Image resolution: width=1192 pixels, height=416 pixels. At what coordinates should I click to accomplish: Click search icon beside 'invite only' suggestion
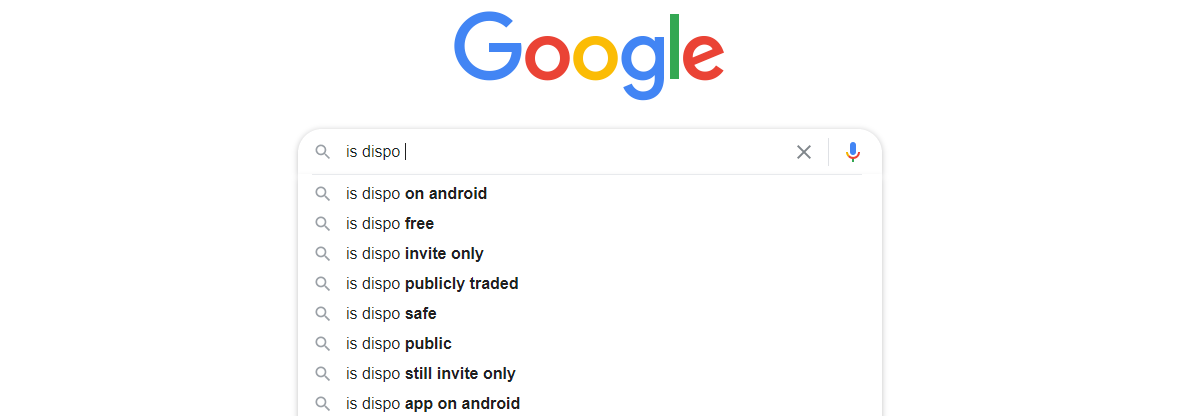323,253
